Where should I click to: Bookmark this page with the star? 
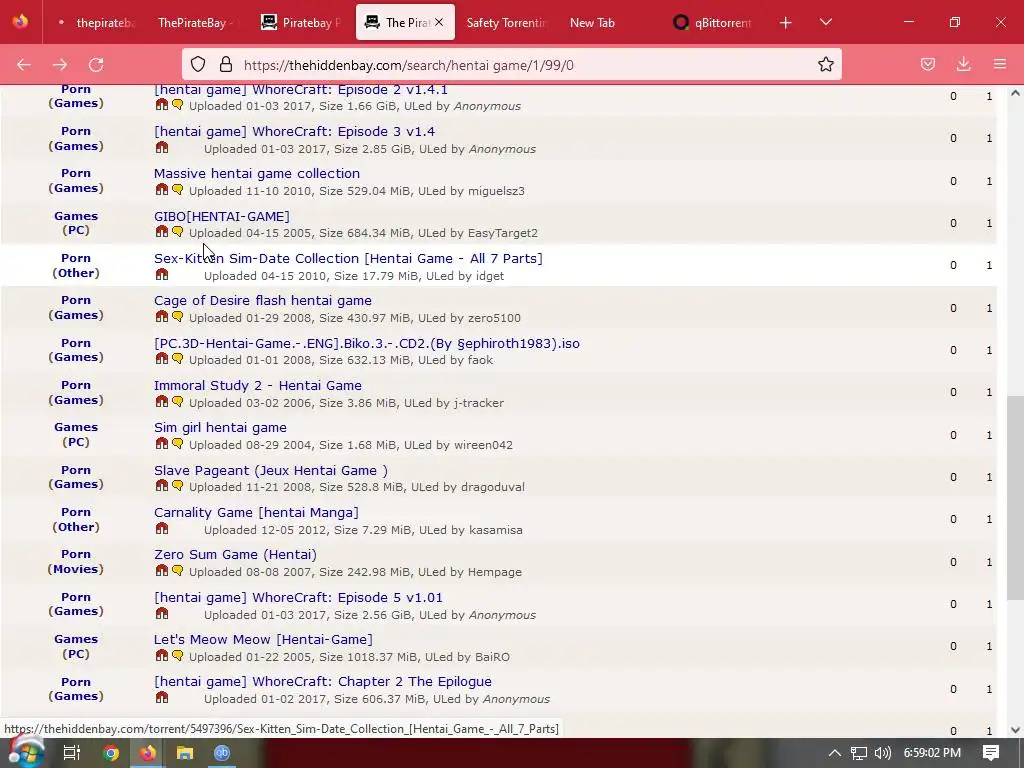coord(825,64)
